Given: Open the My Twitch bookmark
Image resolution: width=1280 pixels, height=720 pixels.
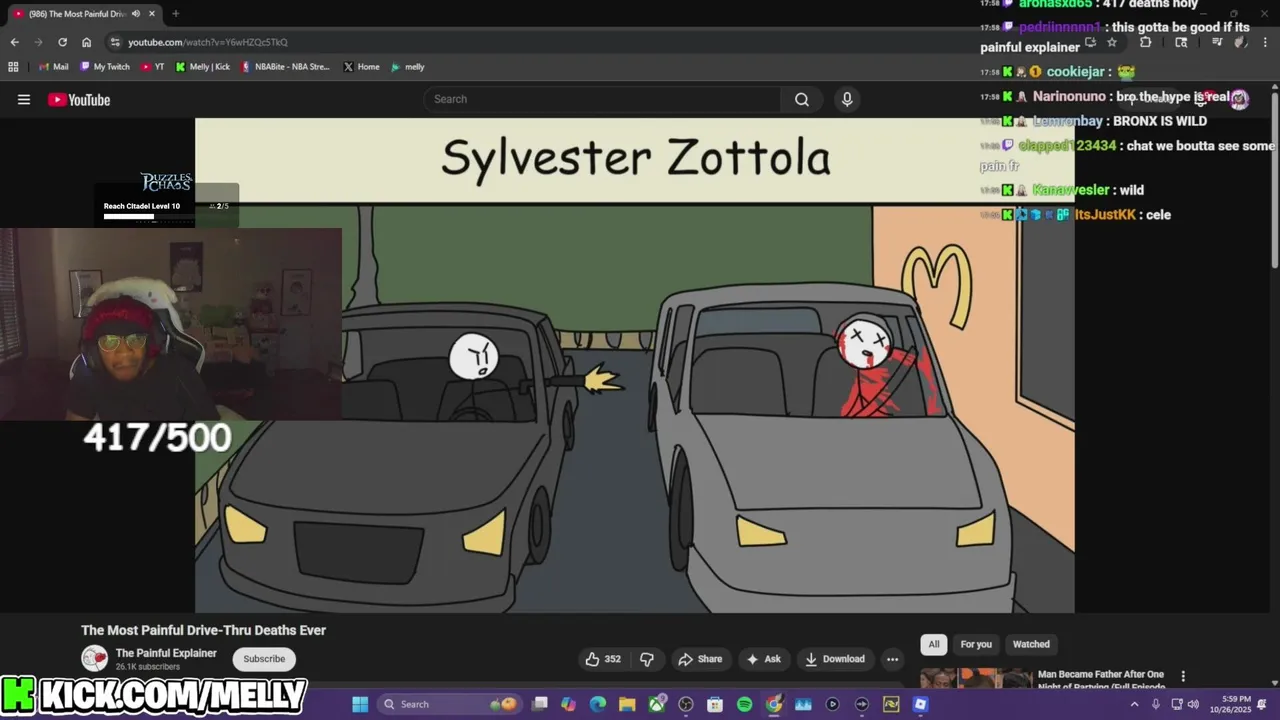Looking at the screenshot, I should pos(105,67).
